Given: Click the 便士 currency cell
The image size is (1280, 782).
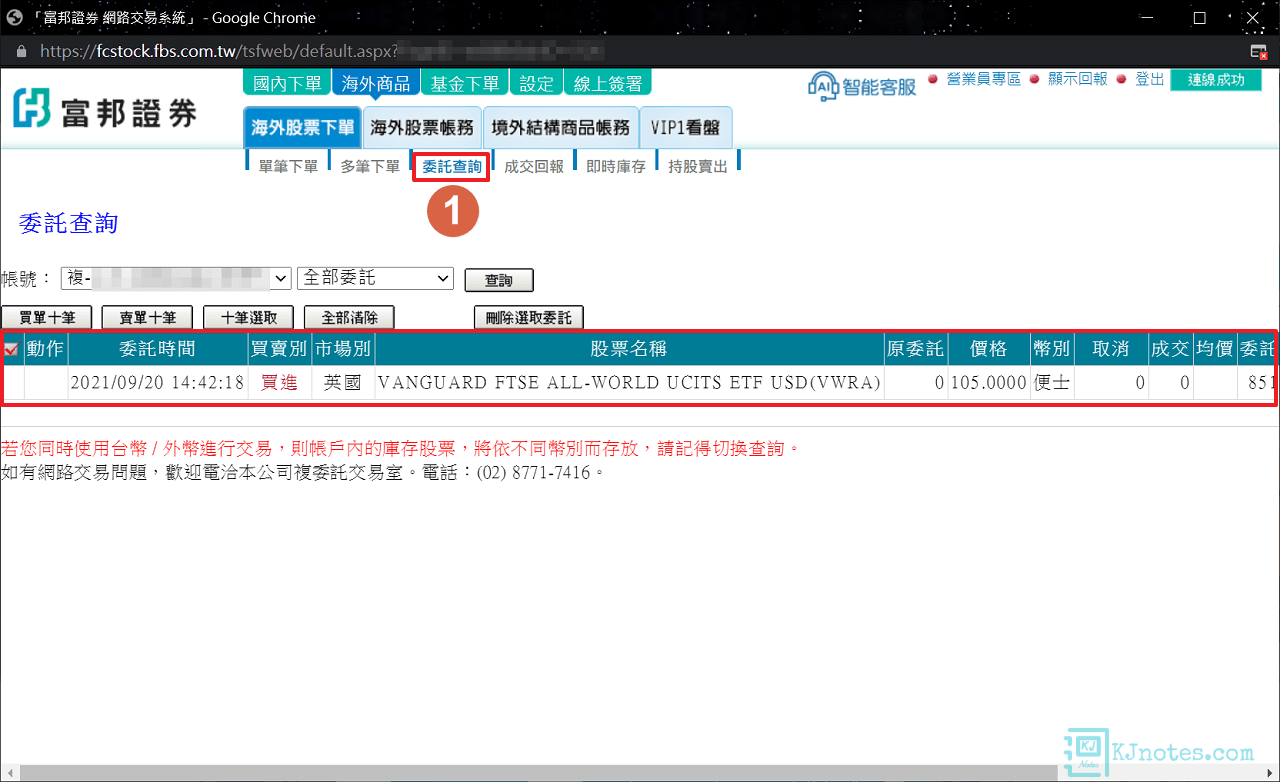Looking at the screenshot, I should point(1052,383).
